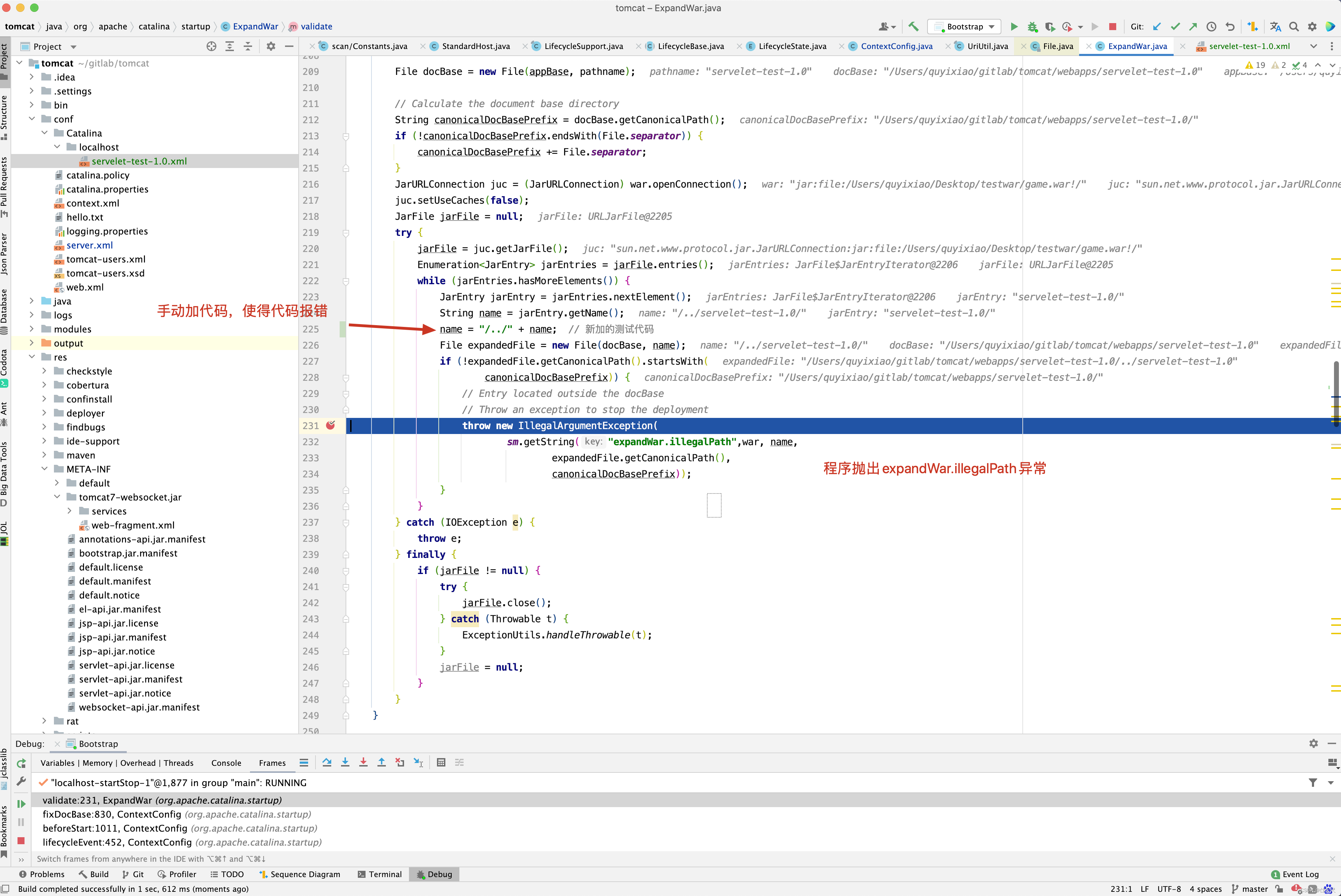Stop the running process with red square

(x=1112, y=26)
